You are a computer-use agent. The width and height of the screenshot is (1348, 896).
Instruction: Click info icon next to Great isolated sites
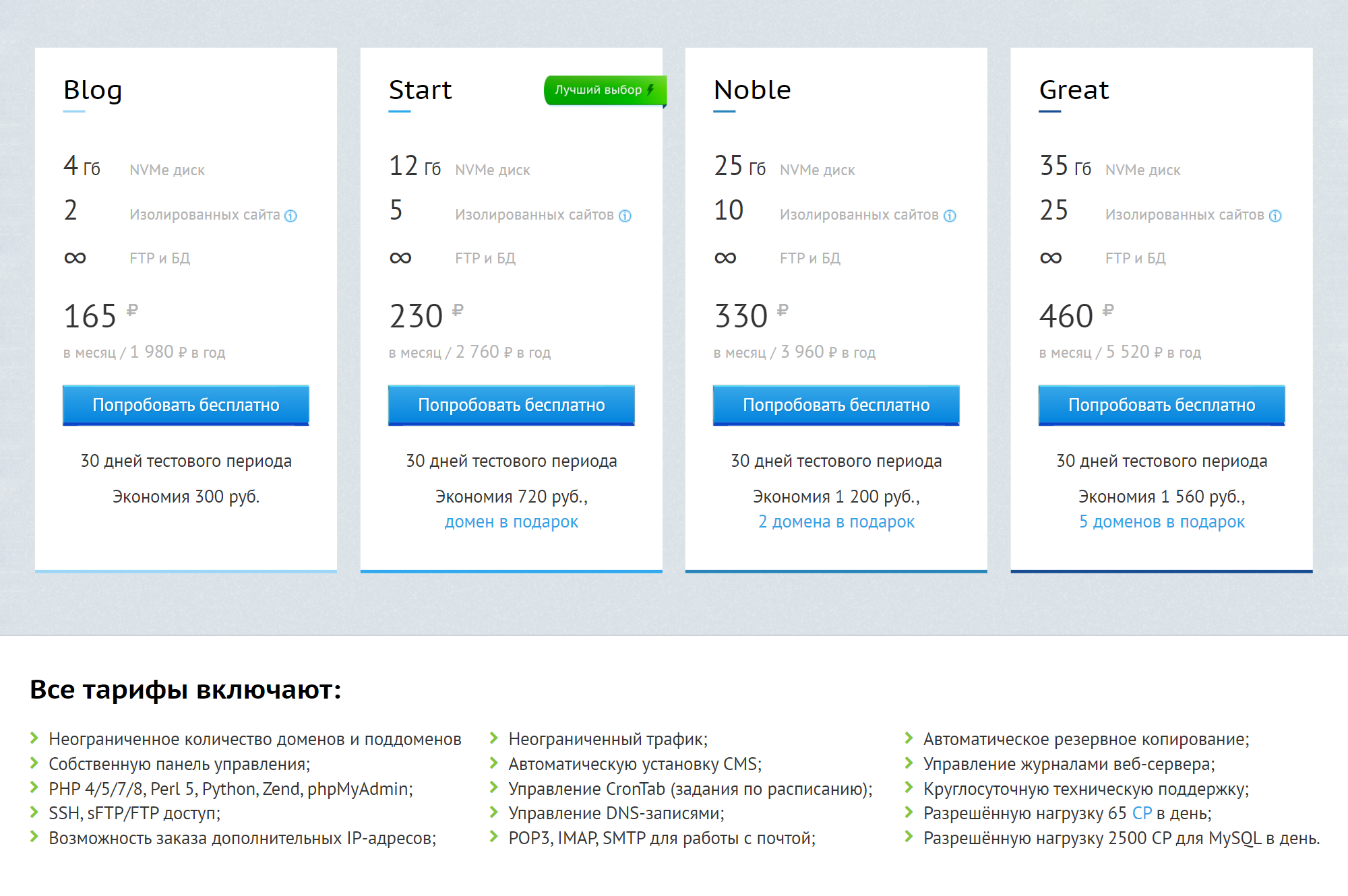point(1275,216)
